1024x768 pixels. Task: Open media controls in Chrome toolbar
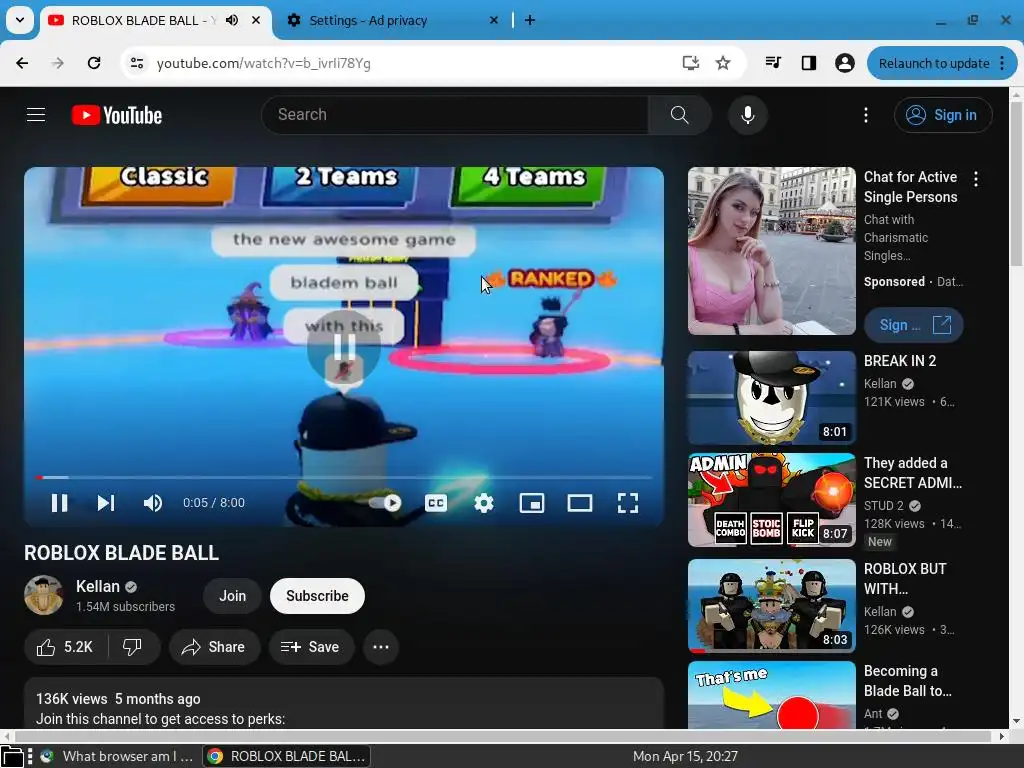point(773,63)
